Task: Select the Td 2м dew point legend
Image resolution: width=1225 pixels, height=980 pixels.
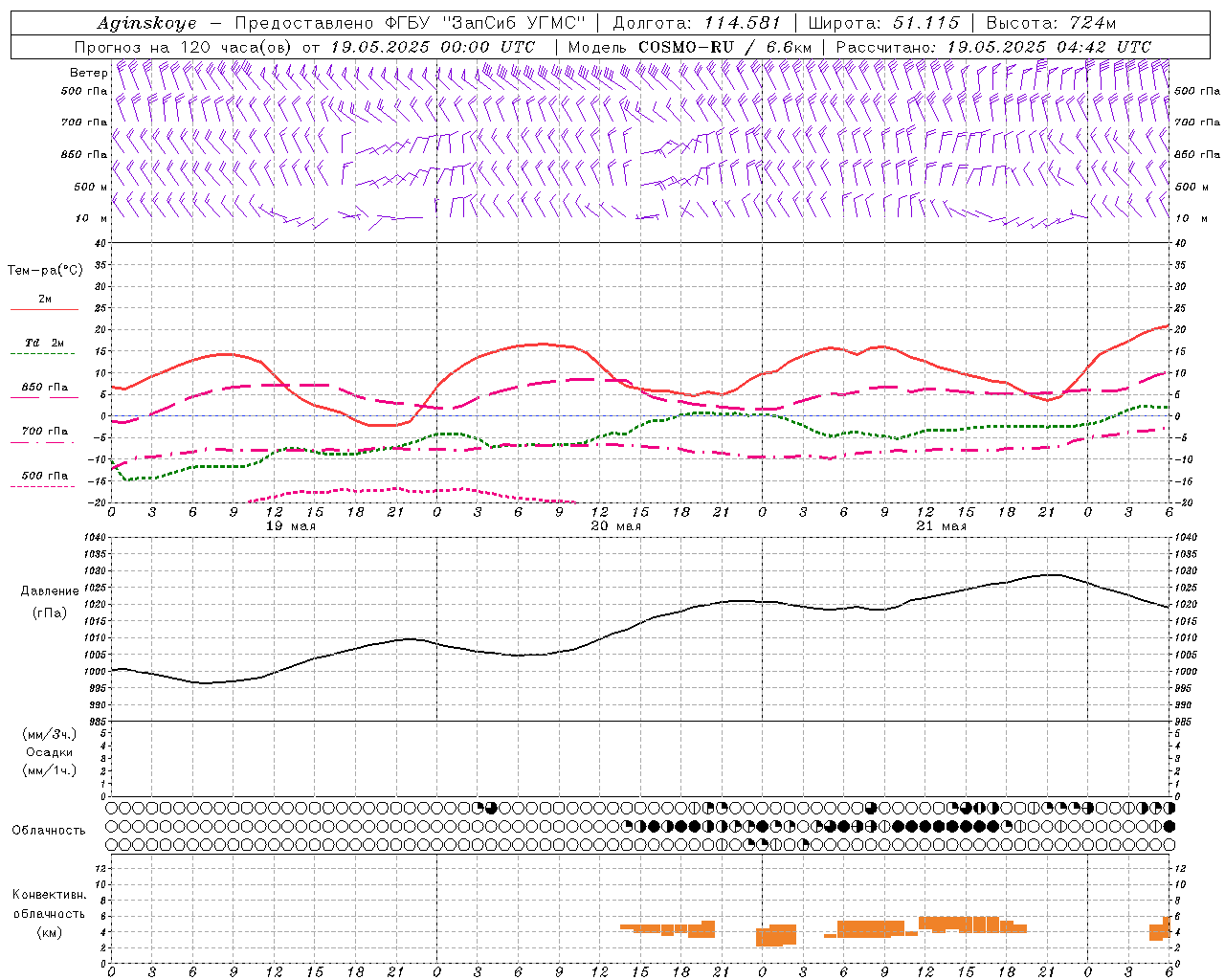Action: [44, 346]
